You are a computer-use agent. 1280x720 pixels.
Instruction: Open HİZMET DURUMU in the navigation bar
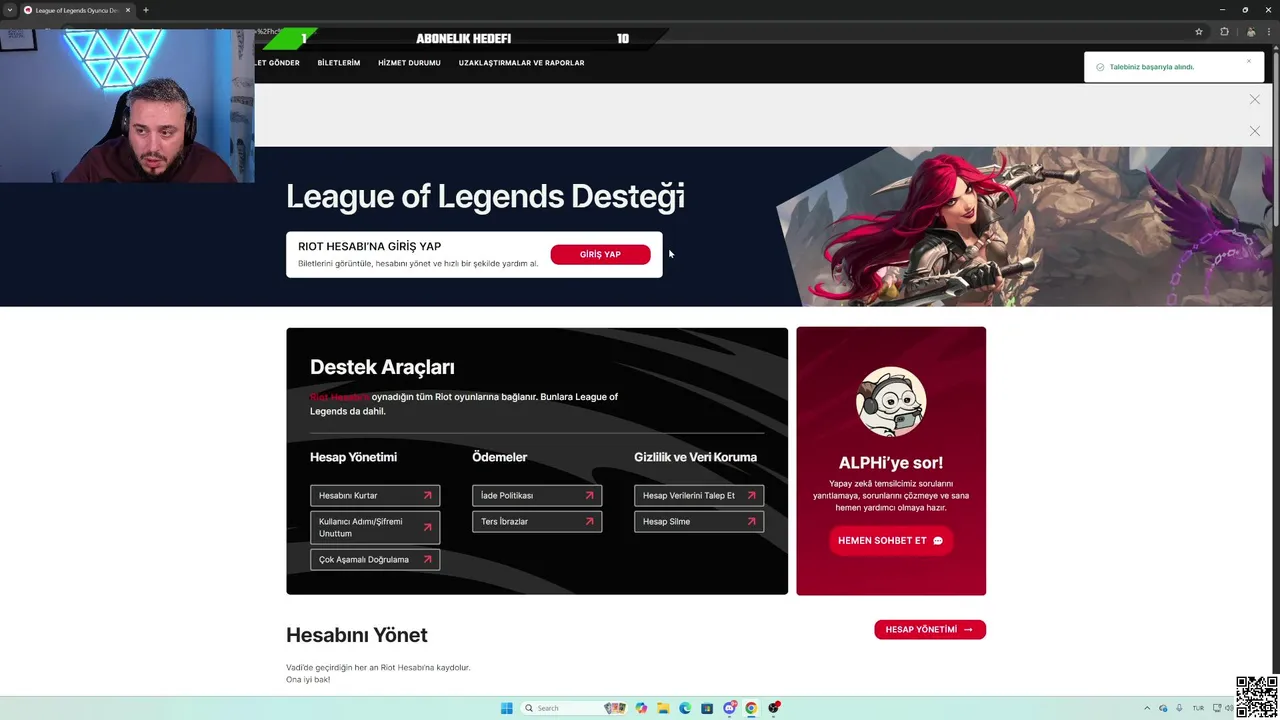click(x=409, y=63)
